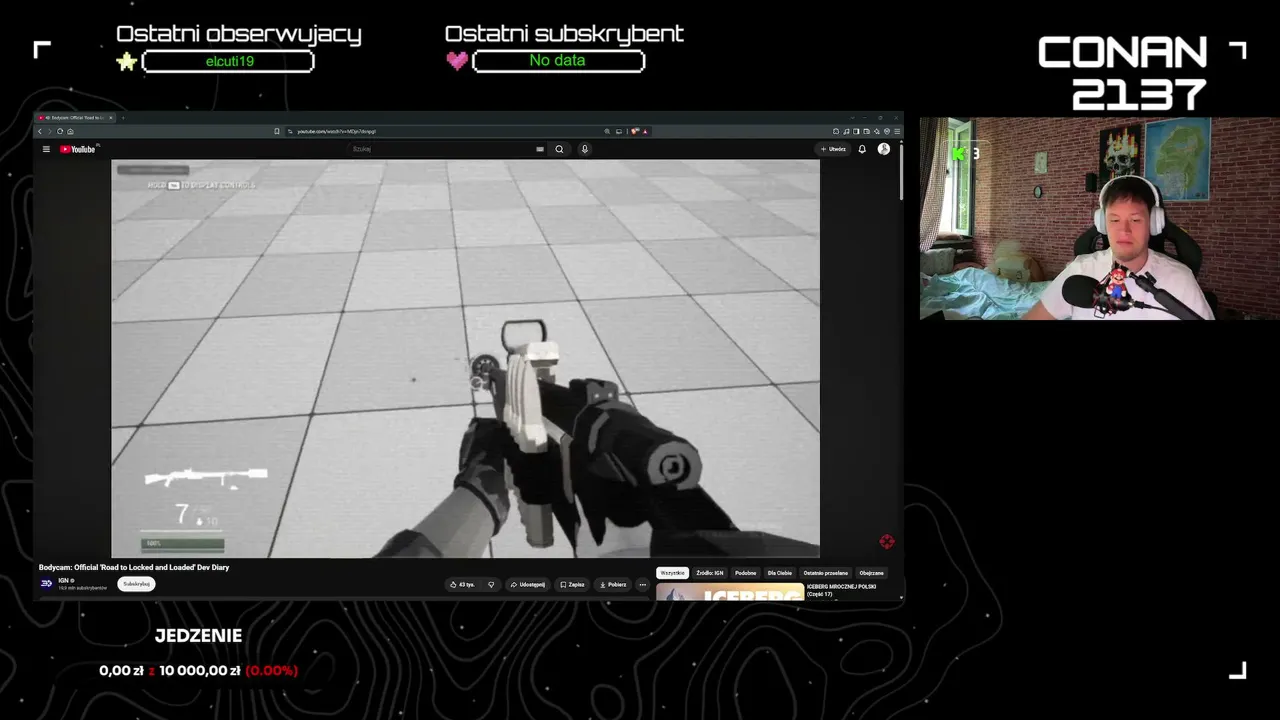Viewport: 1280px width, 720px height.
Task: Open the YouTube account avatar menu
Action: (x=884, y=149)
